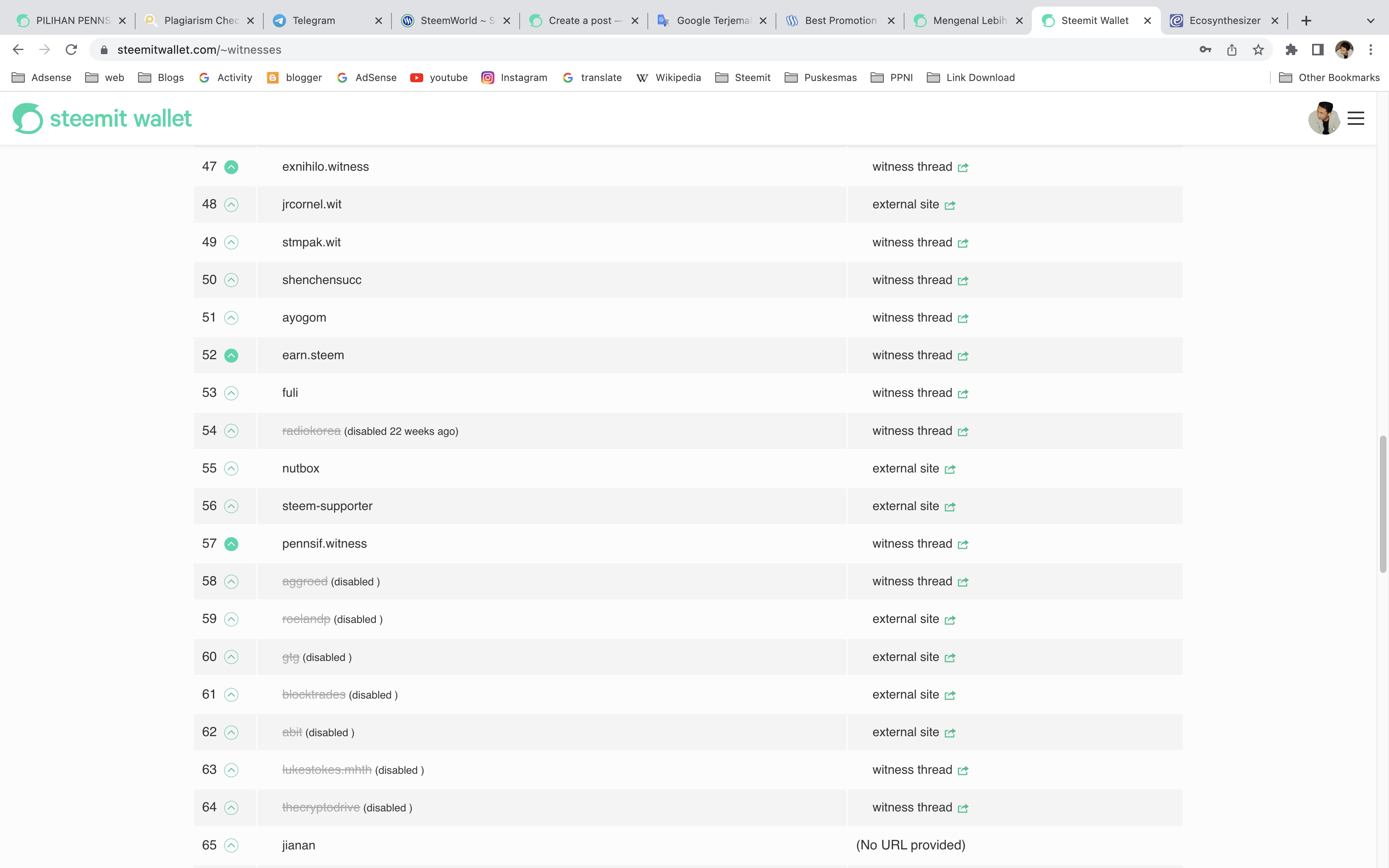Click witness name shenchensucc

322,280
